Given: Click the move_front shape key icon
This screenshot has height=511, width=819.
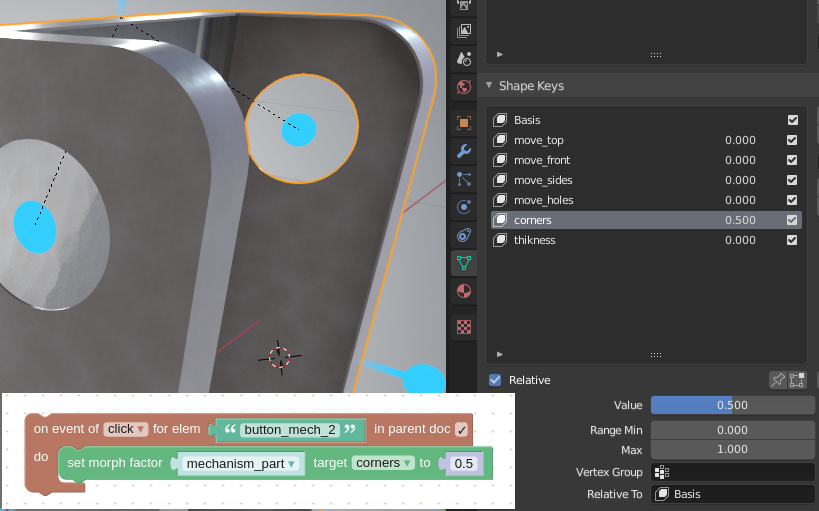Looking at the screenshot, I should [x=500, y=160].
